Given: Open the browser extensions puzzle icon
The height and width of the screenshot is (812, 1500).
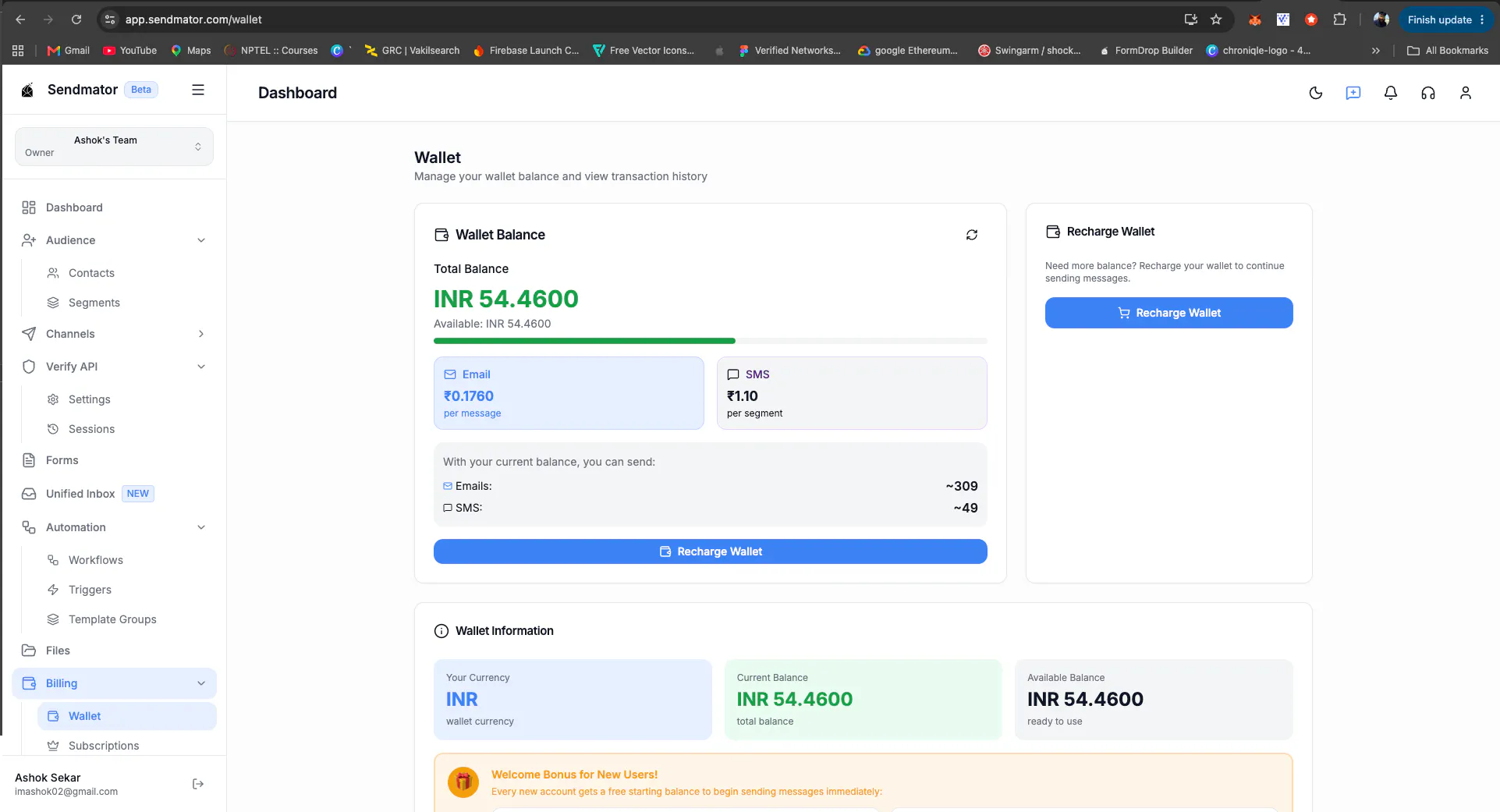Looking at the screenshot, I should coord(1339,20).
